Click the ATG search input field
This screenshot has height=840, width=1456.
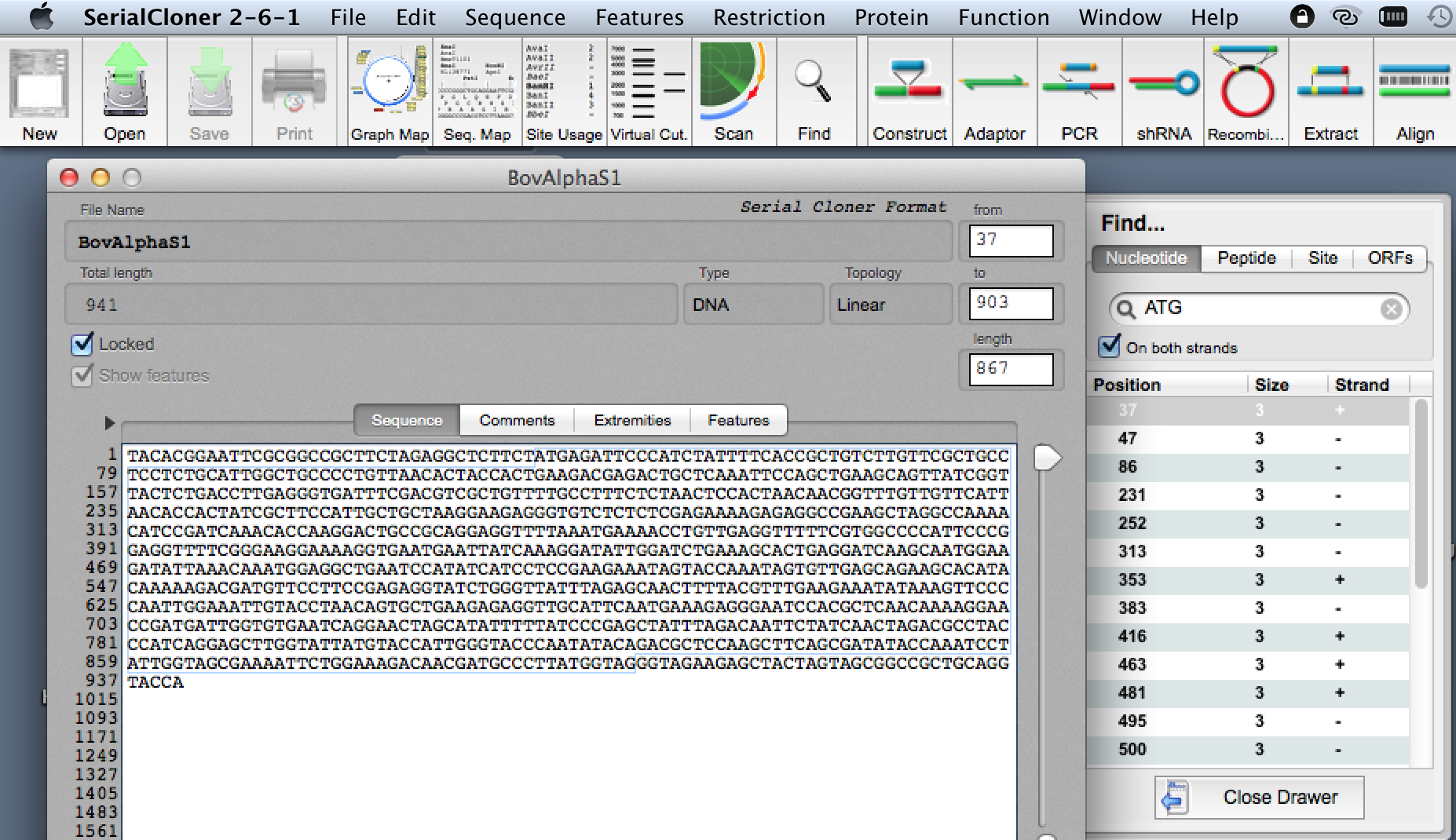(1259, 309)
